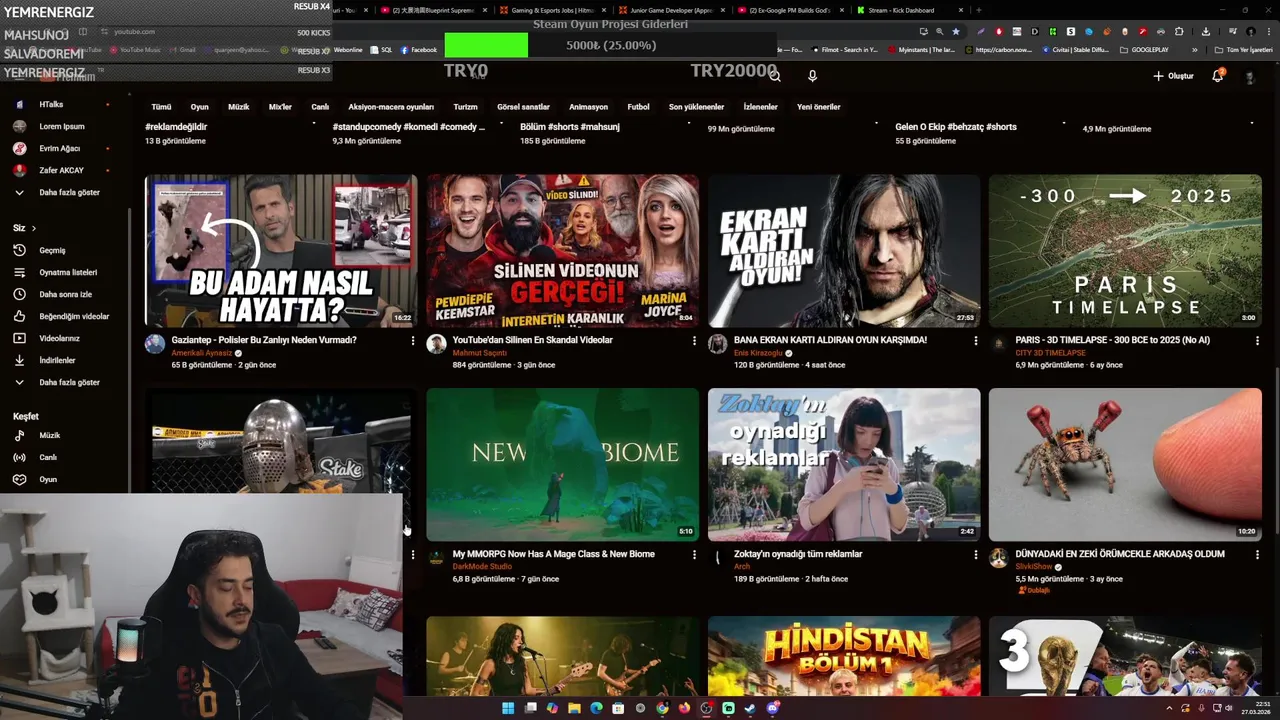
Task: Open the Enis Kirazoğlu channel link
Action: pos(760,353)
